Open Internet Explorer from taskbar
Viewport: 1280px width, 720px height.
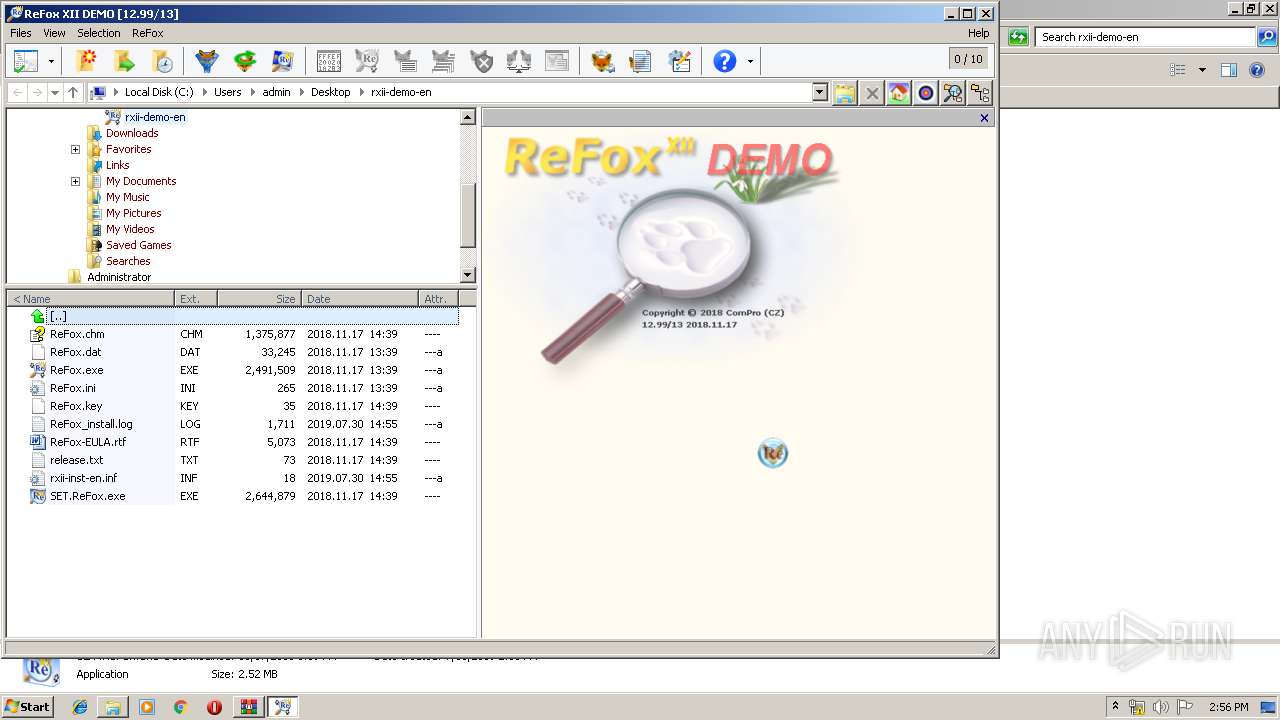(80, 707)
